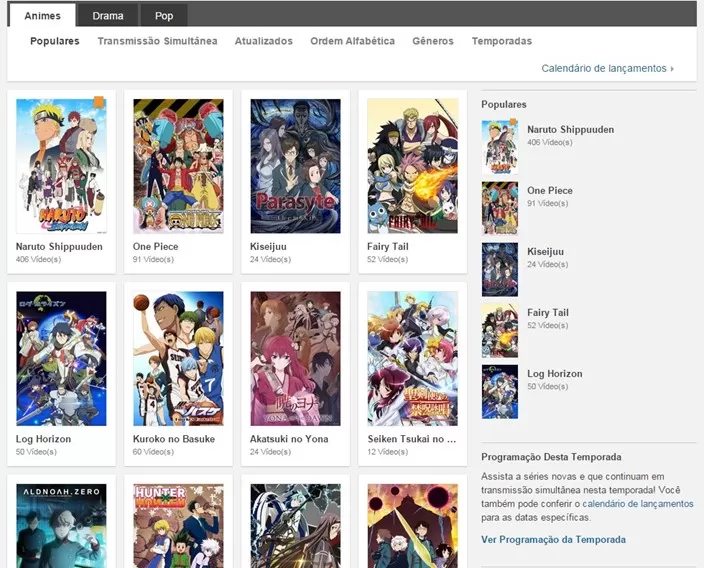The width and height of the screenshot is (704, 568).
Task: Switch to the Pop tab
Action: pos(163,16)
